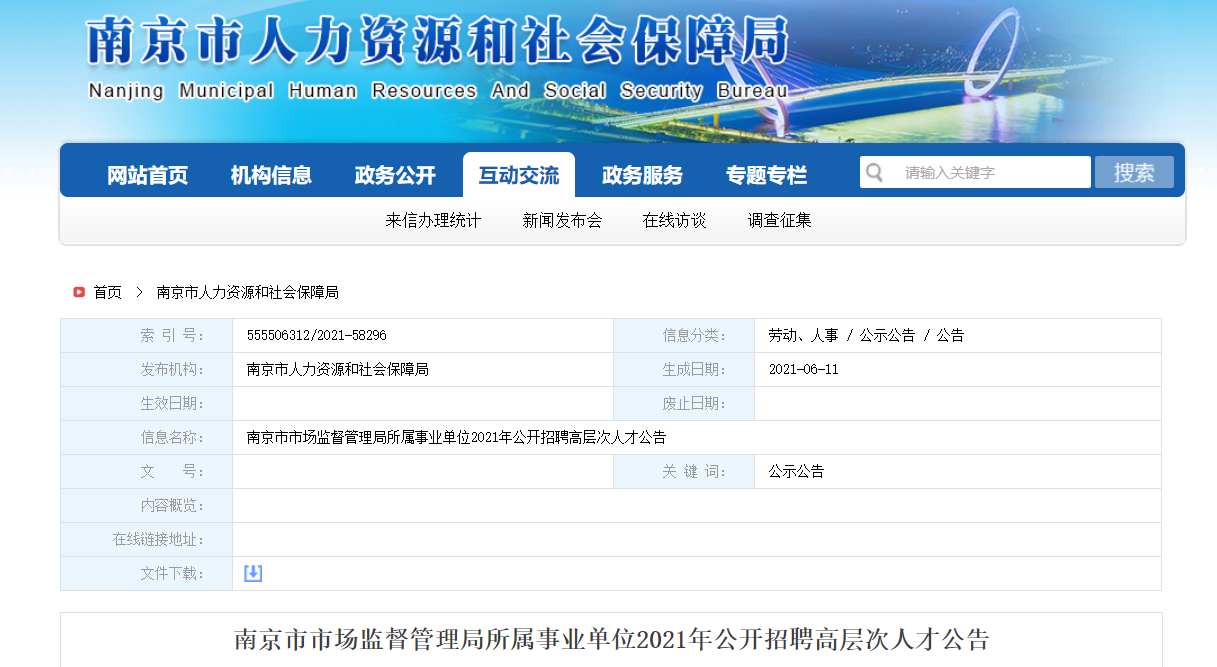Click the English Nanjing Municipal bureau subtitle

(x=438, y=91)
